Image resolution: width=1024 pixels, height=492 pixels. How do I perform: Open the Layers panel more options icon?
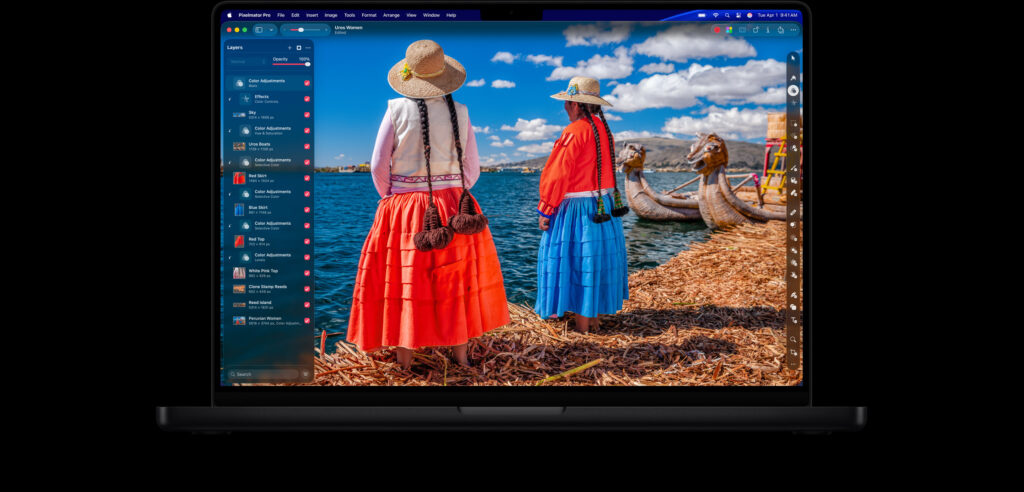[x=308, y=47]
